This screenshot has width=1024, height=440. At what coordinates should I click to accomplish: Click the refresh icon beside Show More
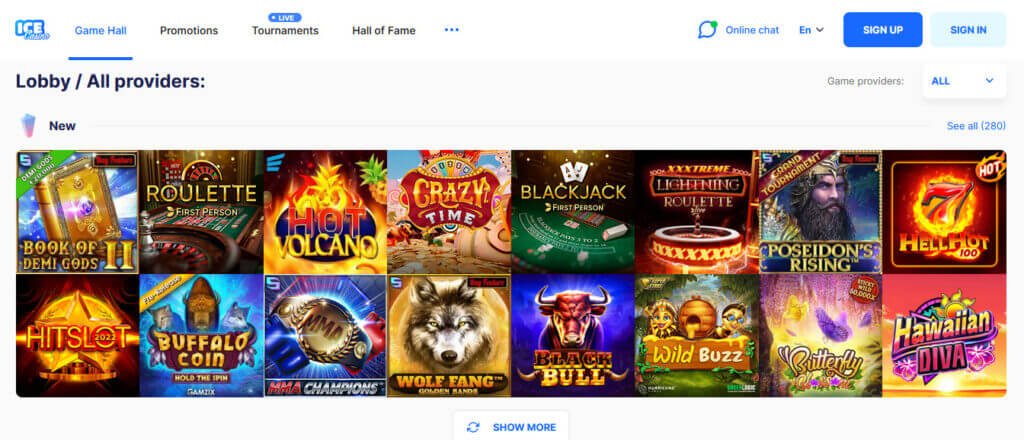point(473,427)
